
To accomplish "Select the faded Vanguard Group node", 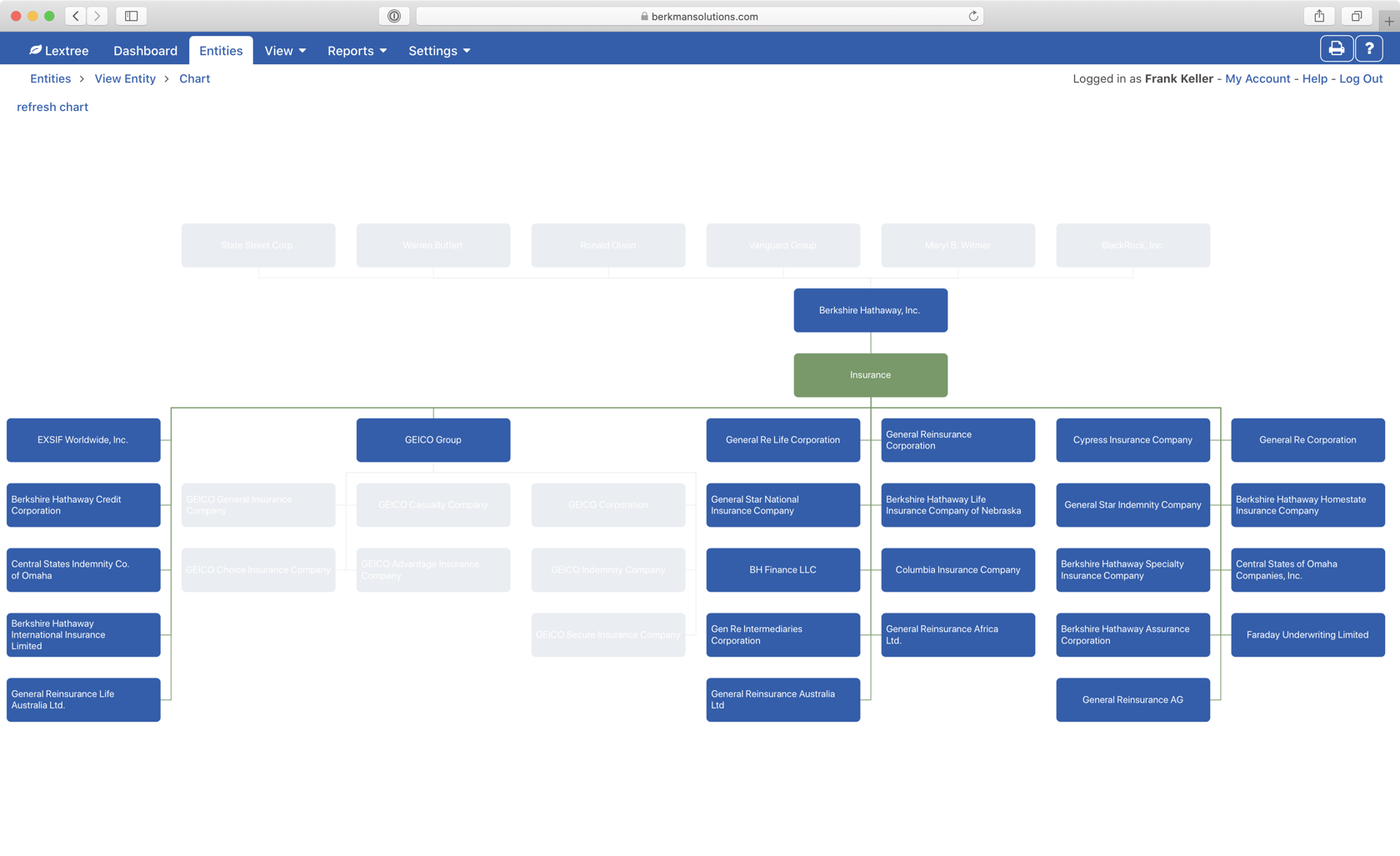I will point(783,245).
